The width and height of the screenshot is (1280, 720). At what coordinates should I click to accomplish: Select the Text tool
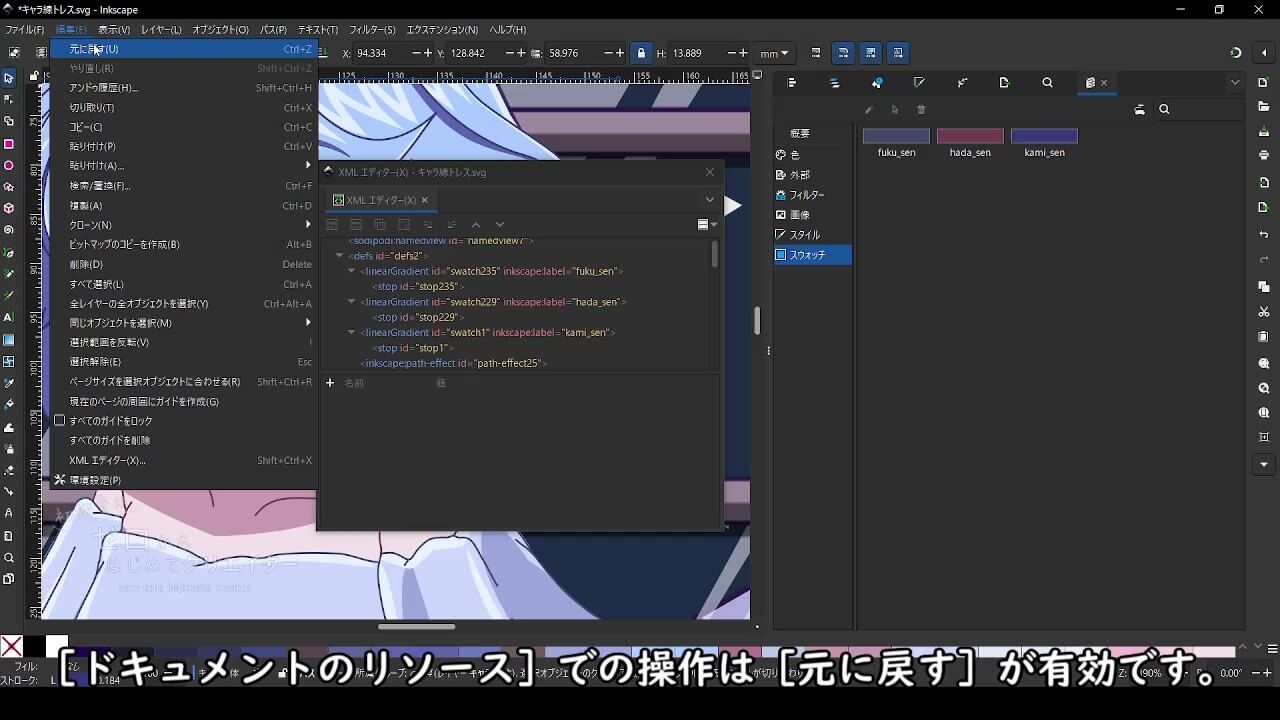tap(9, 317)
